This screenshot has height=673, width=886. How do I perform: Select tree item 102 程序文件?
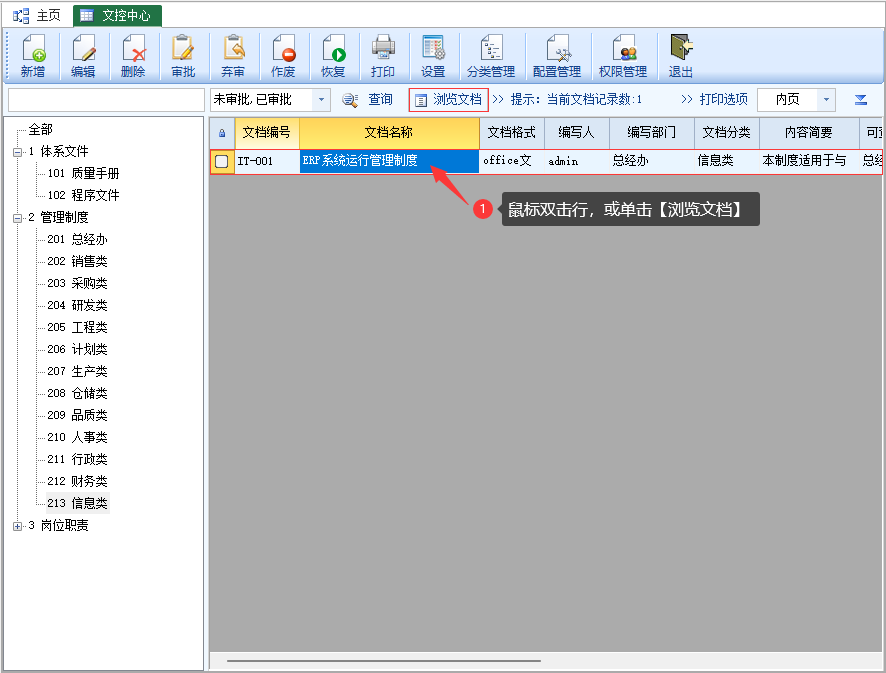[83, 196]
